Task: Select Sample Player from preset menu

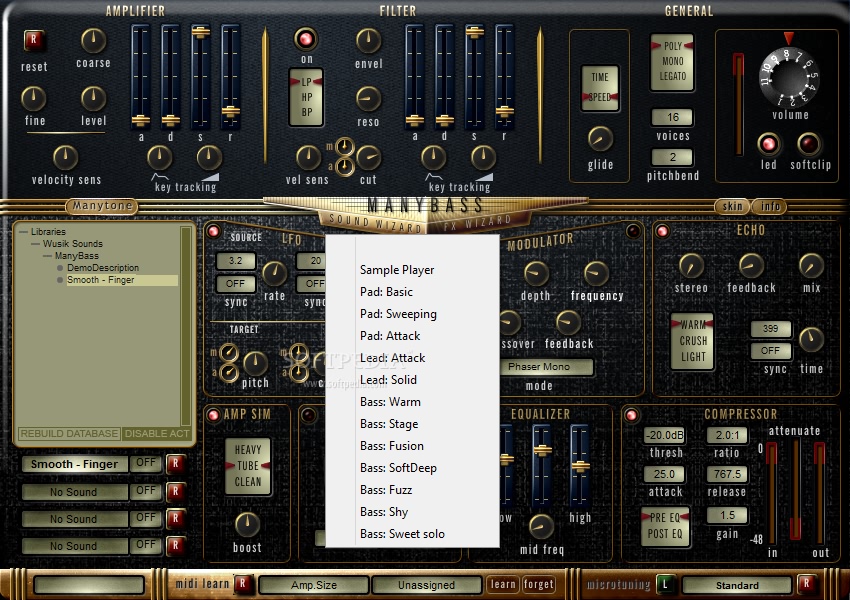Action: click(413, 270)
